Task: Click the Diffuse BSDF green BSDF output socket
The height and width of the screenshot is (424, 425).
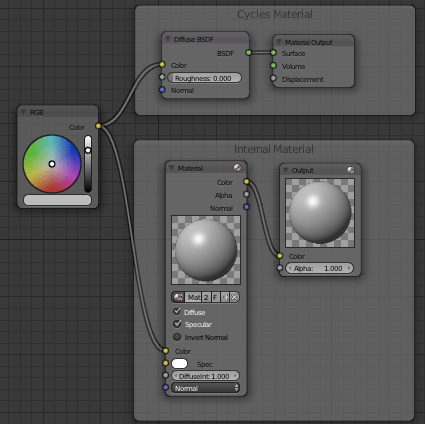Action: 248,52
